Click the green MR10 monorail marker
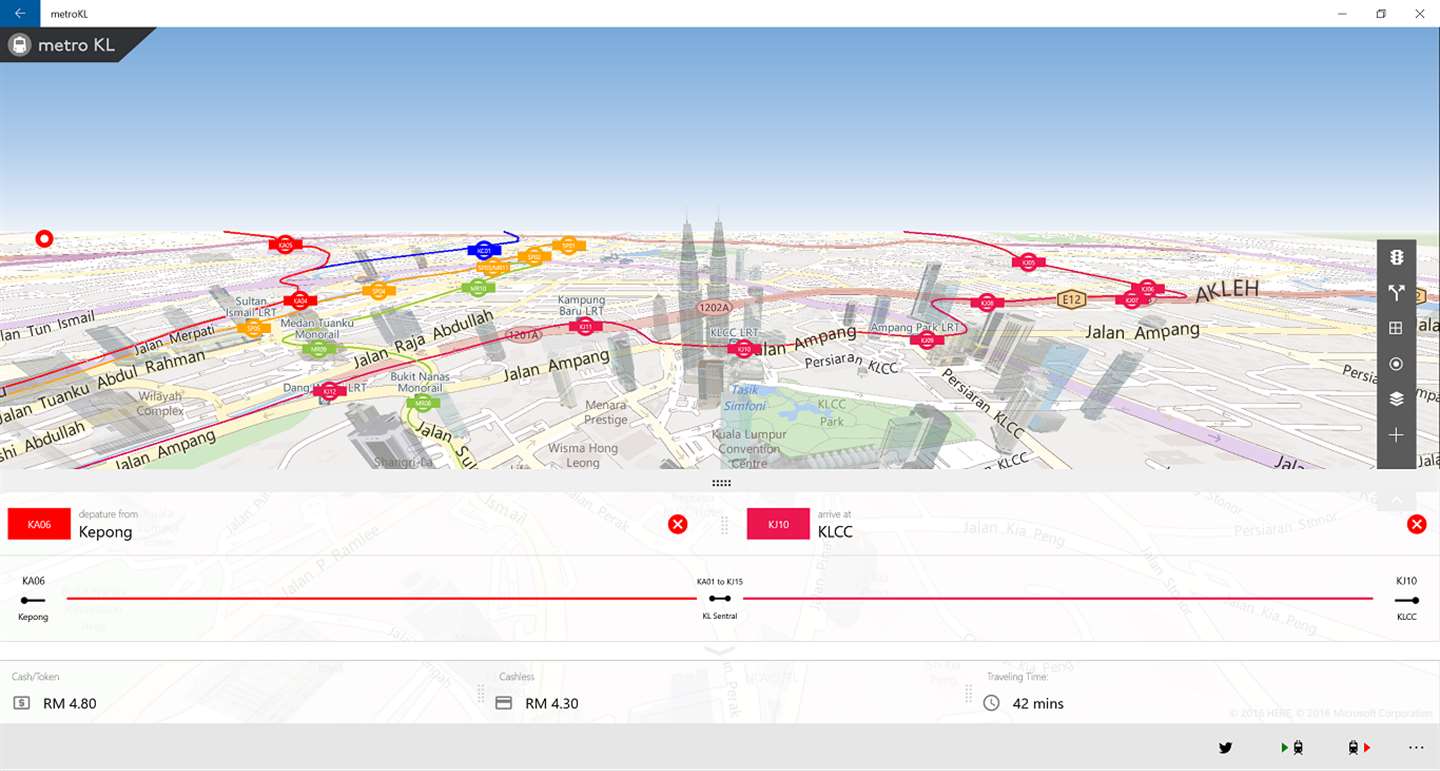Screen dimensions: 1440x771 pos(478,288)
